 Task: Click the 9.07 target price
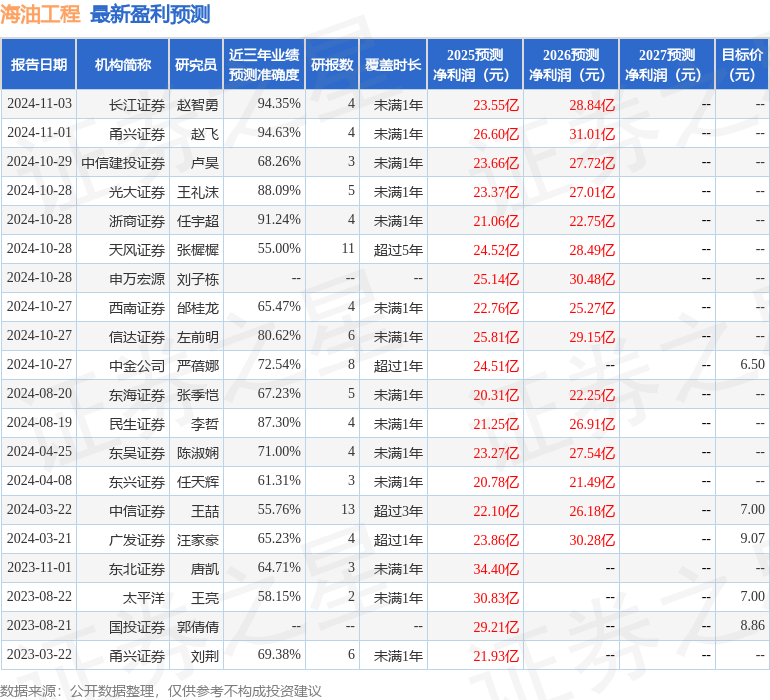[x=752, y=538]
